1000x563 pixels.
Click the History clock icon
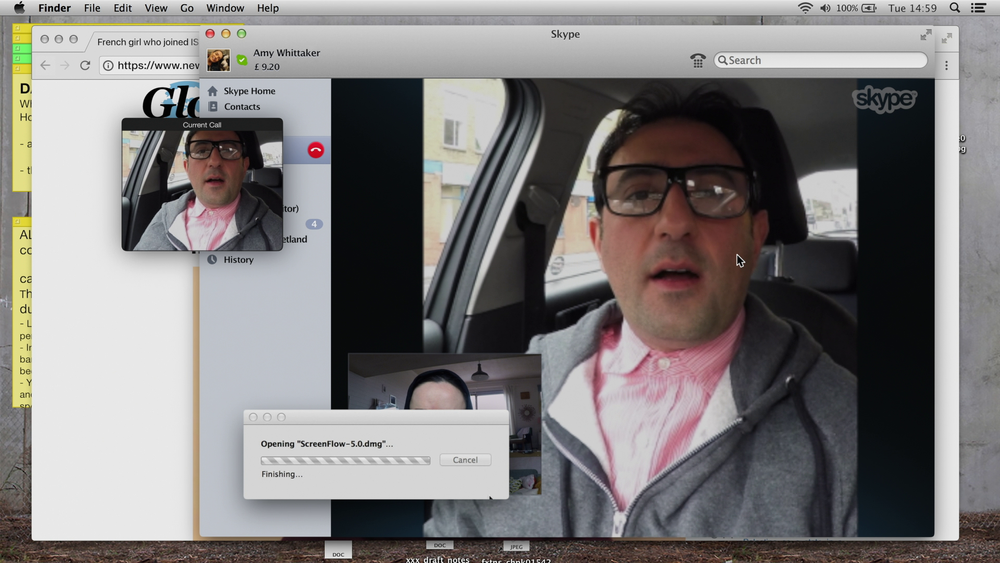coord(212,260)
